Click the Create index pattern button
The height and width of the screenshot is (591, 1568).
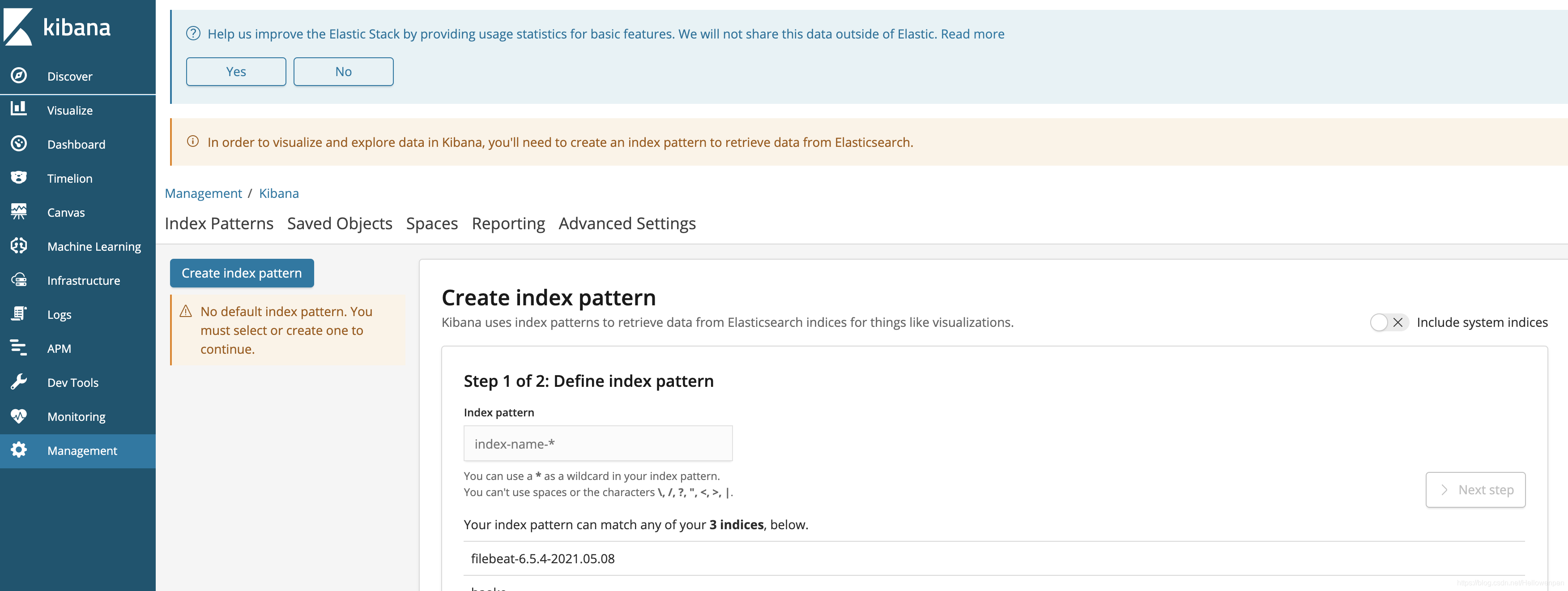[x=242, y=273]
